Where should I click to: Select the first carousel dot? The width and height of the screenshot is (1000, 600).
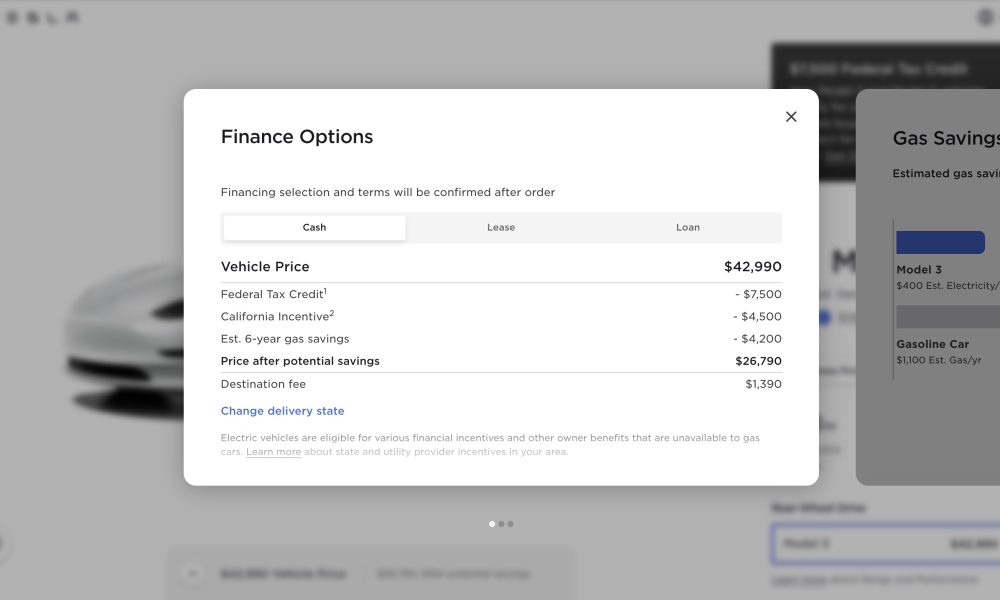pos(492,524)
